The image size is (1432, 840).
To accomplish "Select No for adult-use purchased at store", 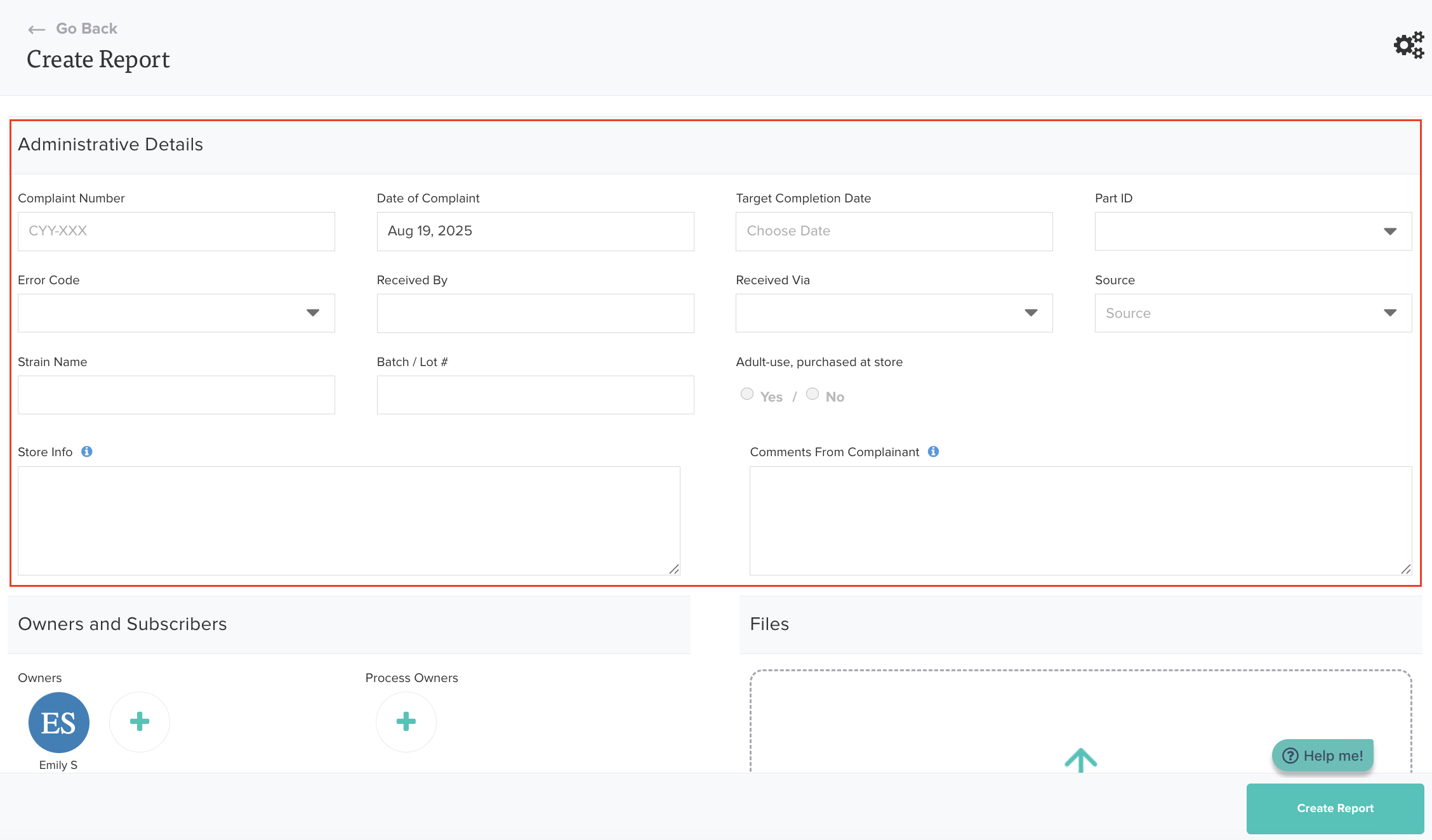I will click(812, 394).
